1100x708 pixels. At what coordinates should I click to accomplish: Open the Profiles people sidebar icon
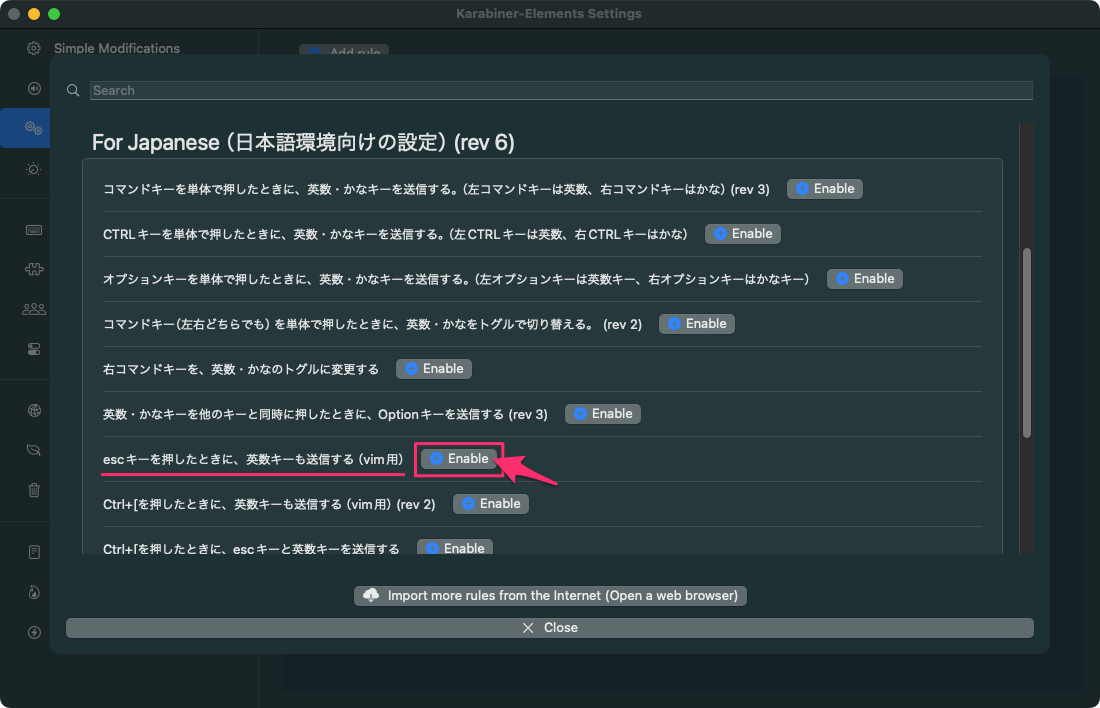pyautogui.click(x=34, y=309)
